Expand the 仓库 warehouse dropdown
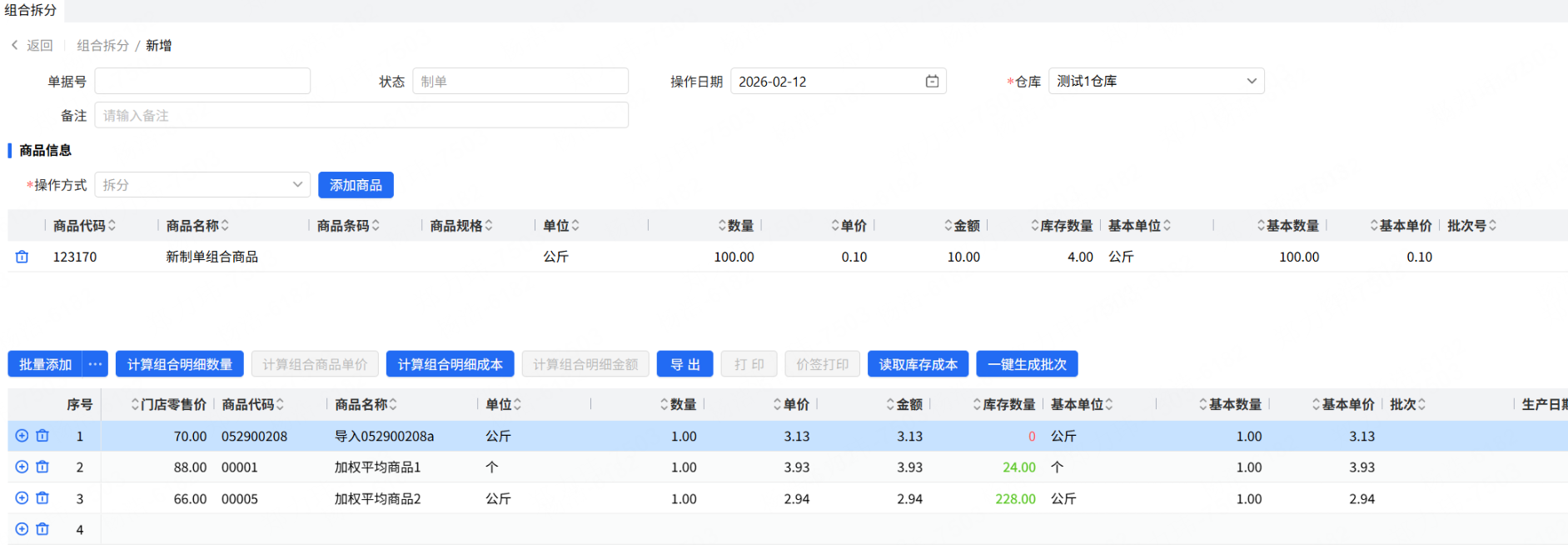Viewport: 1568px width, 545px height. pyautogui.click(x=1251, y=81)
